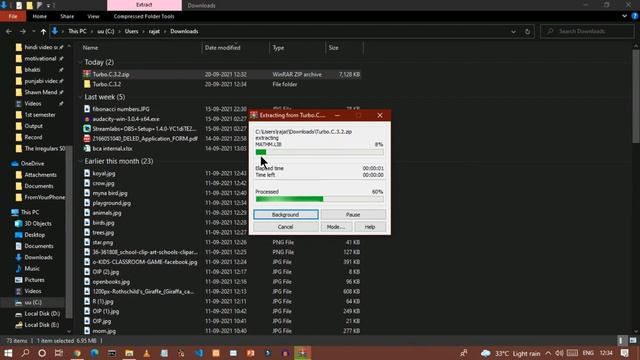The height and width of the screenshot is (360, 640).
Task: Open Task View on the taskbar
Action: [x=59, y=353]
